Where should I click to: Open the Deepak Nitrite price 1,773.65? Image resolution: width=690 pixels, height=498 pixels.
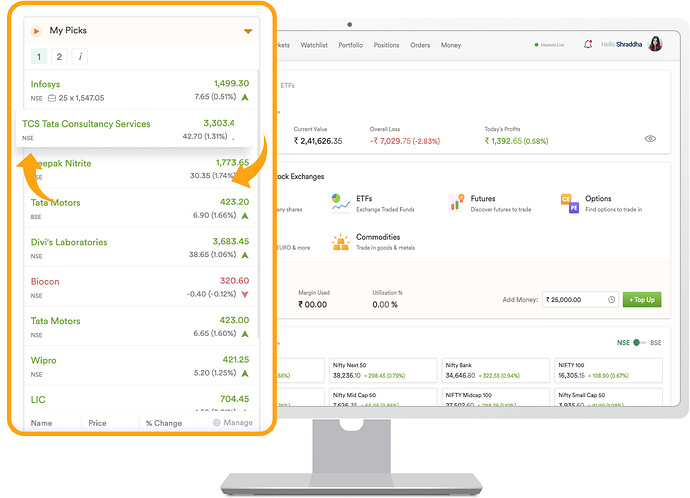(x=232, y=163)
